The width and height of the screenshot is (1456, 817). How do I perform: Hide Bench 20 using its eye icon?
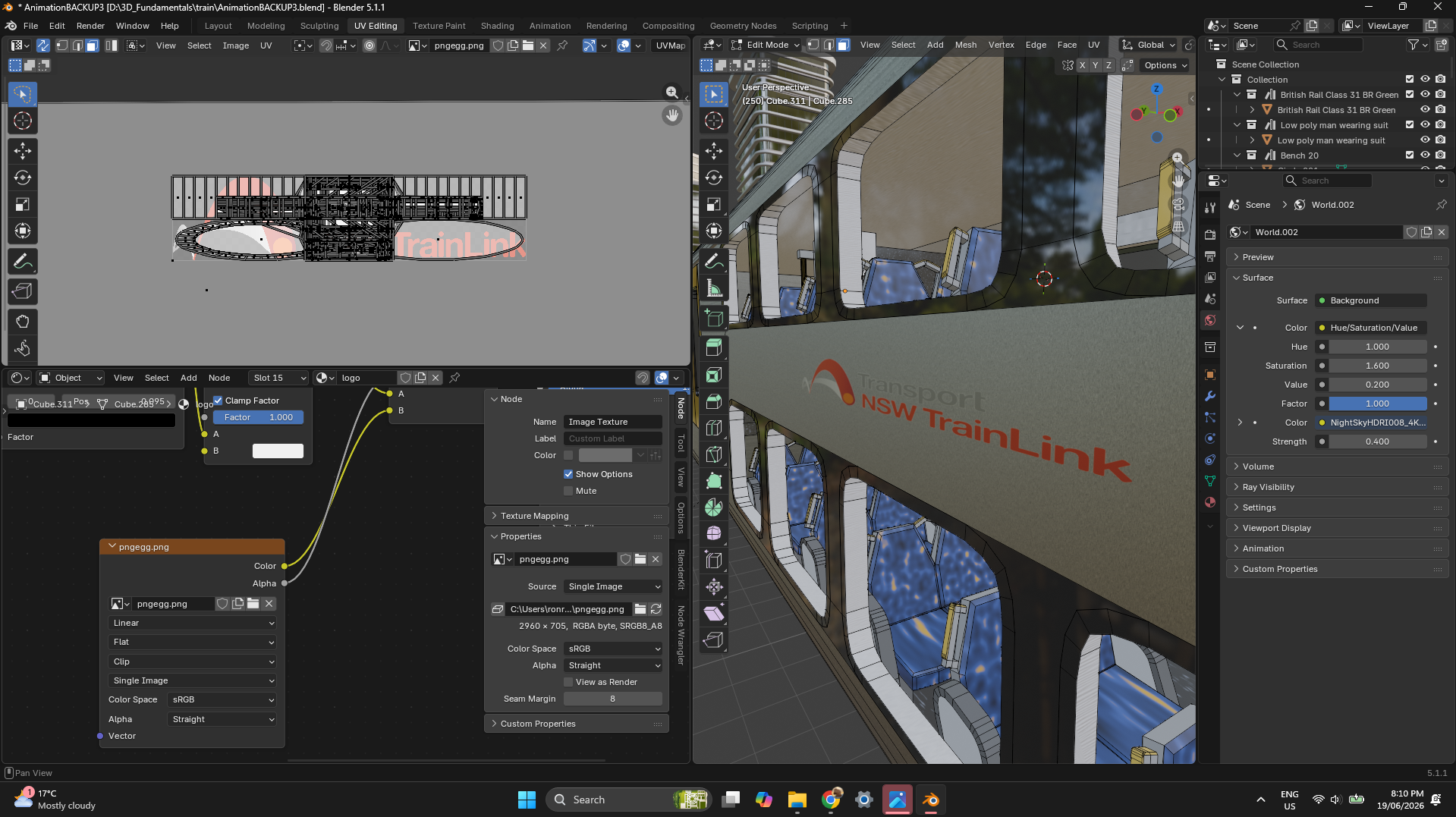[1425, 156]
